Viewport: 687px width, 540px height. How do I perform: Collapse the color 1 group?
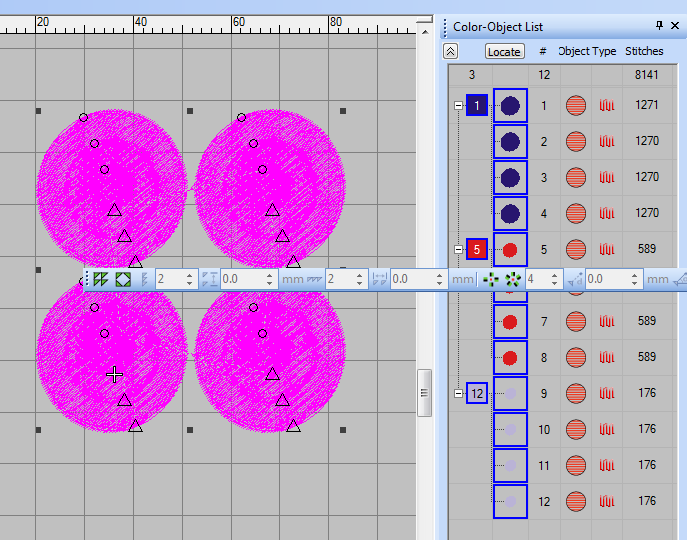[458, 106]
